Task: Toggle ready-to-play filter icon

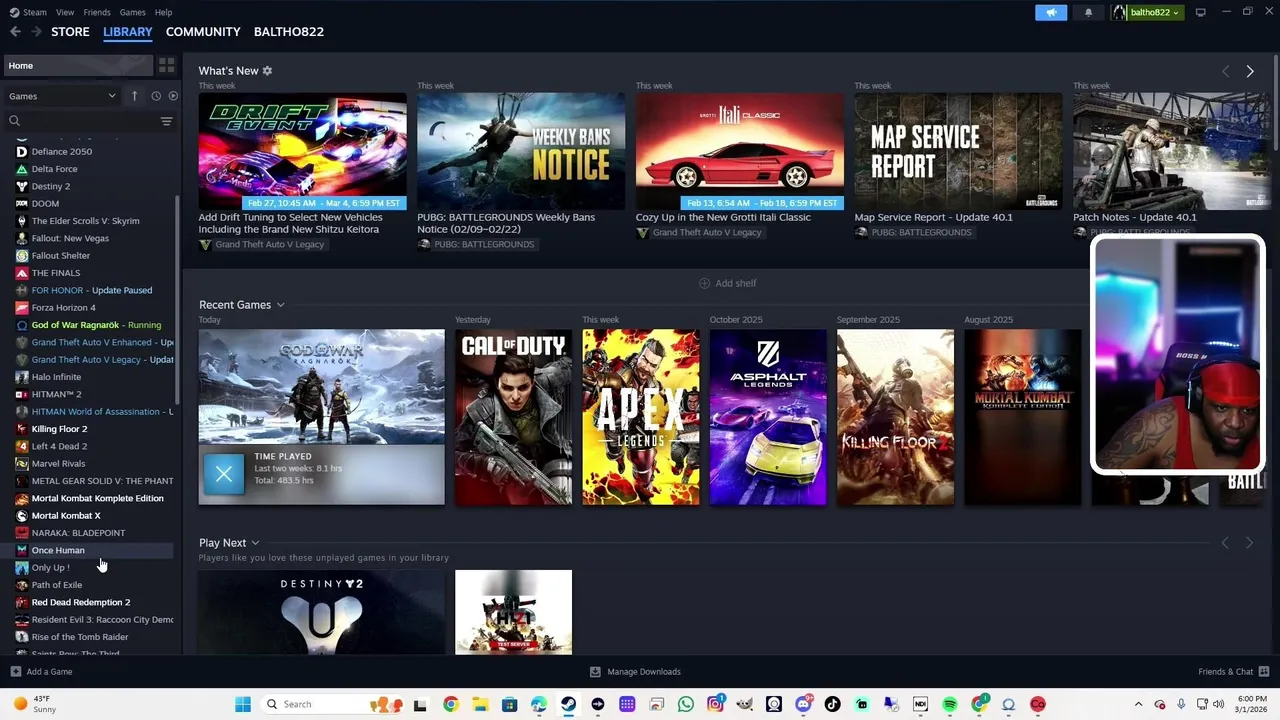Action: tap(173, 96)
